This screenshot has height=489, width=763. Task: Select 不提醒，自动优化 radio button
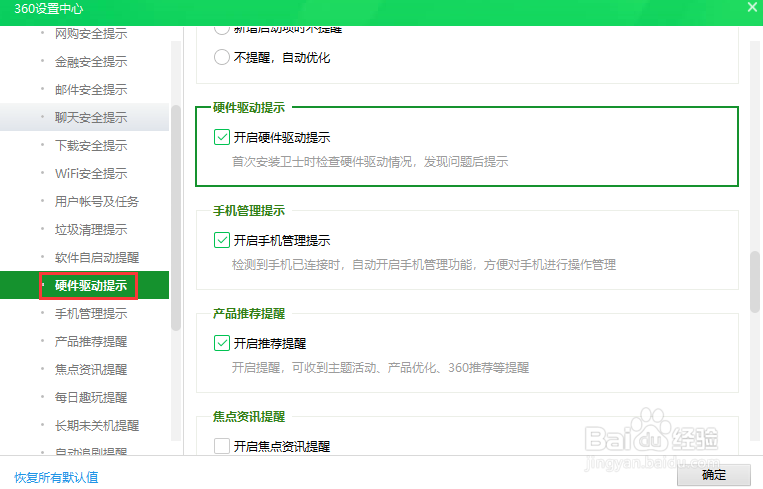222,57
